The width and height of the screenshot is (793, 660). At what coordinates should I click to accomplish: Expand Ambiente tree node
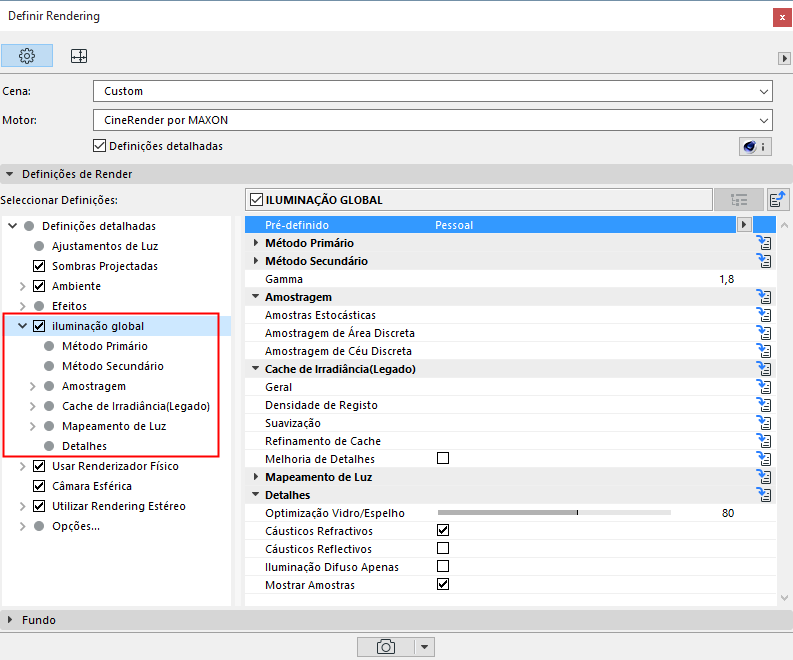coord(22,286)
